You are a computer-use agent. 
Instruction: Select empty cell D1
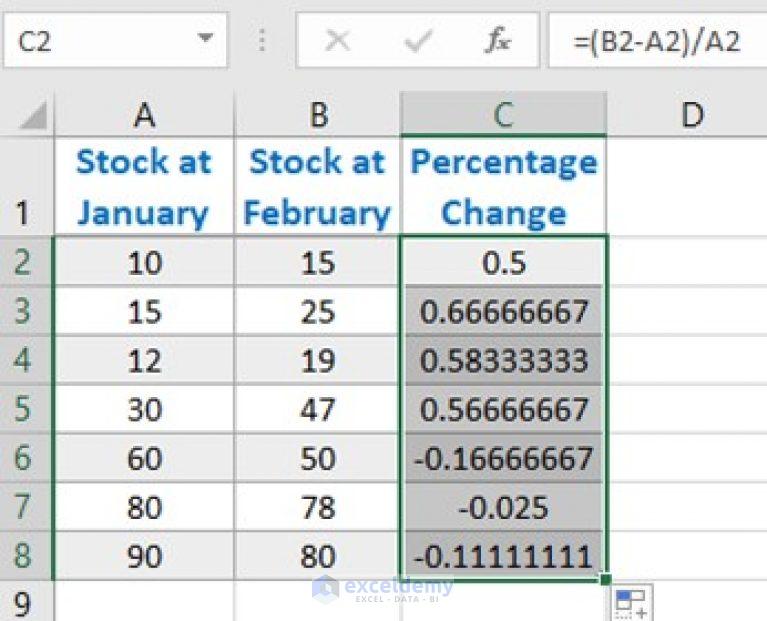point(688,186)
